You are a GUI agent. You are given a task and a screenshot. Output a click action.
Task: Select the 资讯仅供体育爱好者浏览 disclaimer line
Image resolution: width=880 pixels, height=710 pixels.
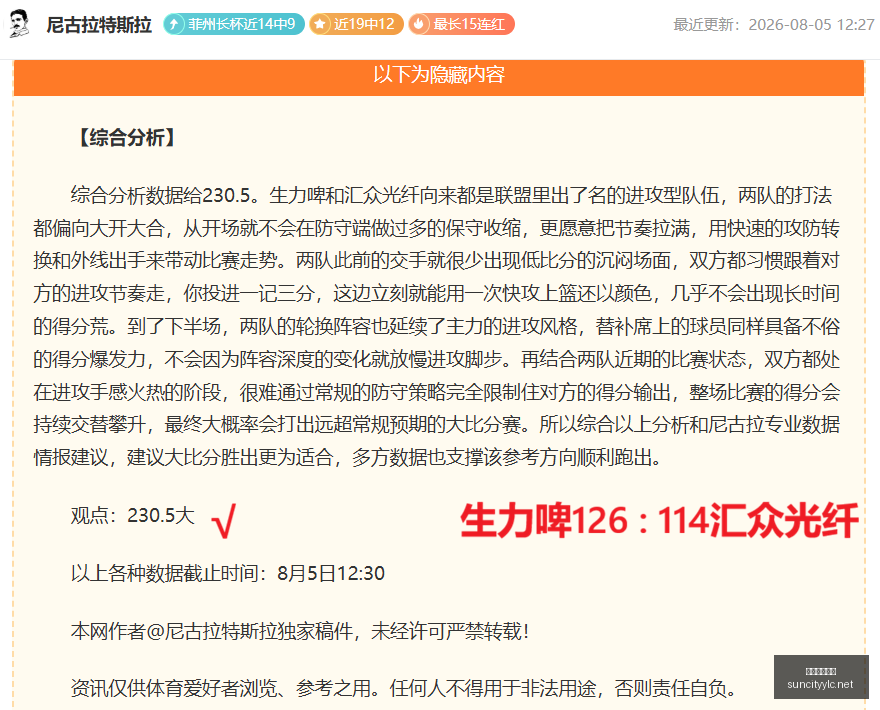point(404,688)
